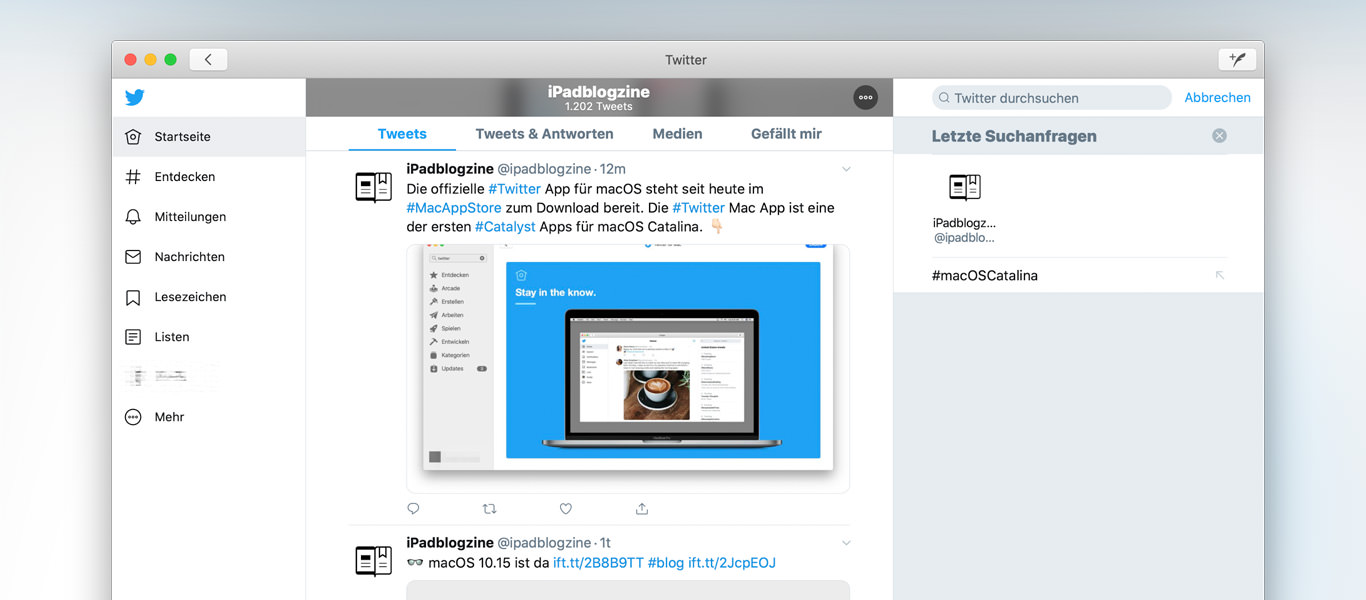Open the tweet's attached App Store screenshot

click(x=628, y=368)
